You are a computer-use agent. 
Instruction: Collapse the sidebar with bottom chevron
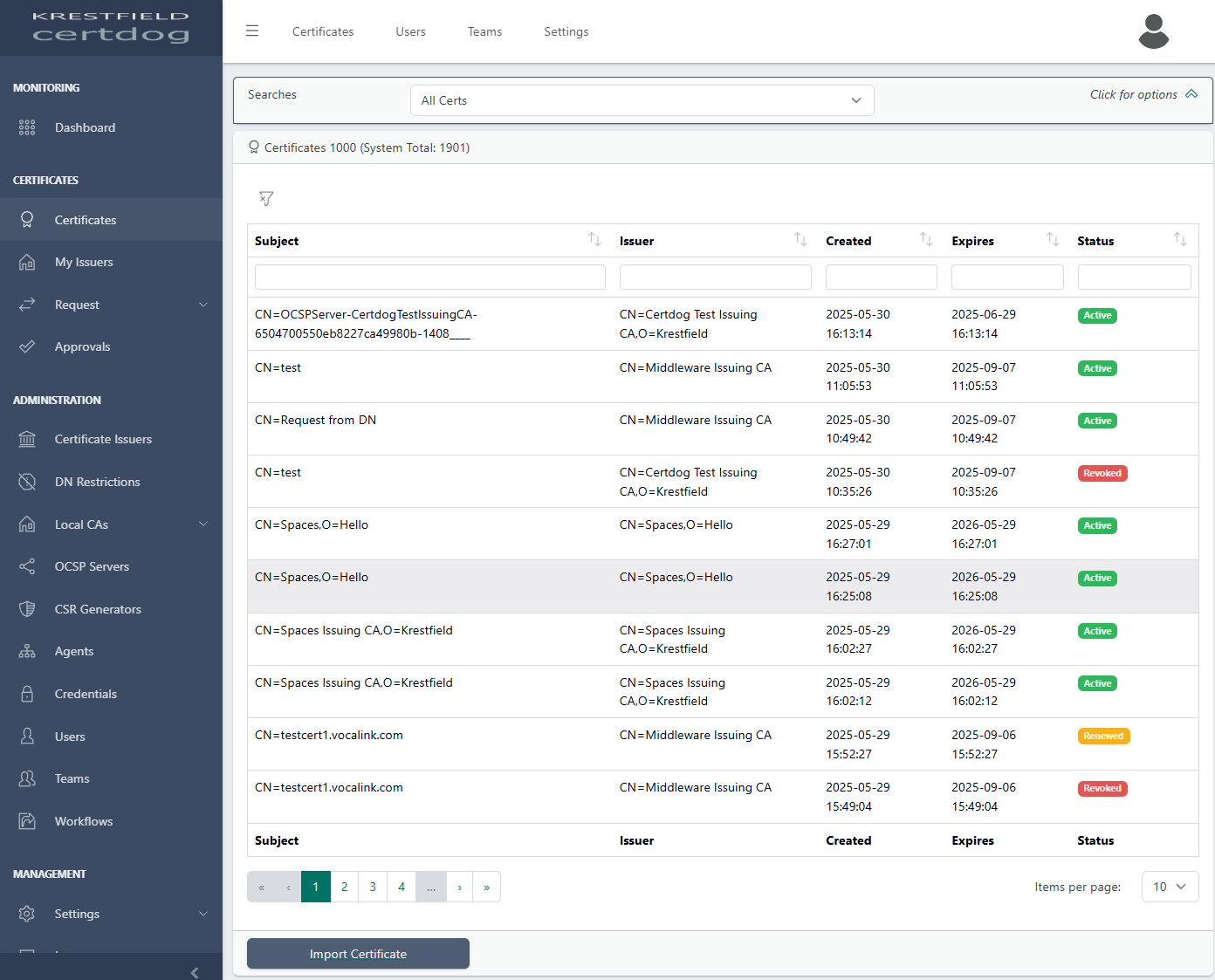195,972
